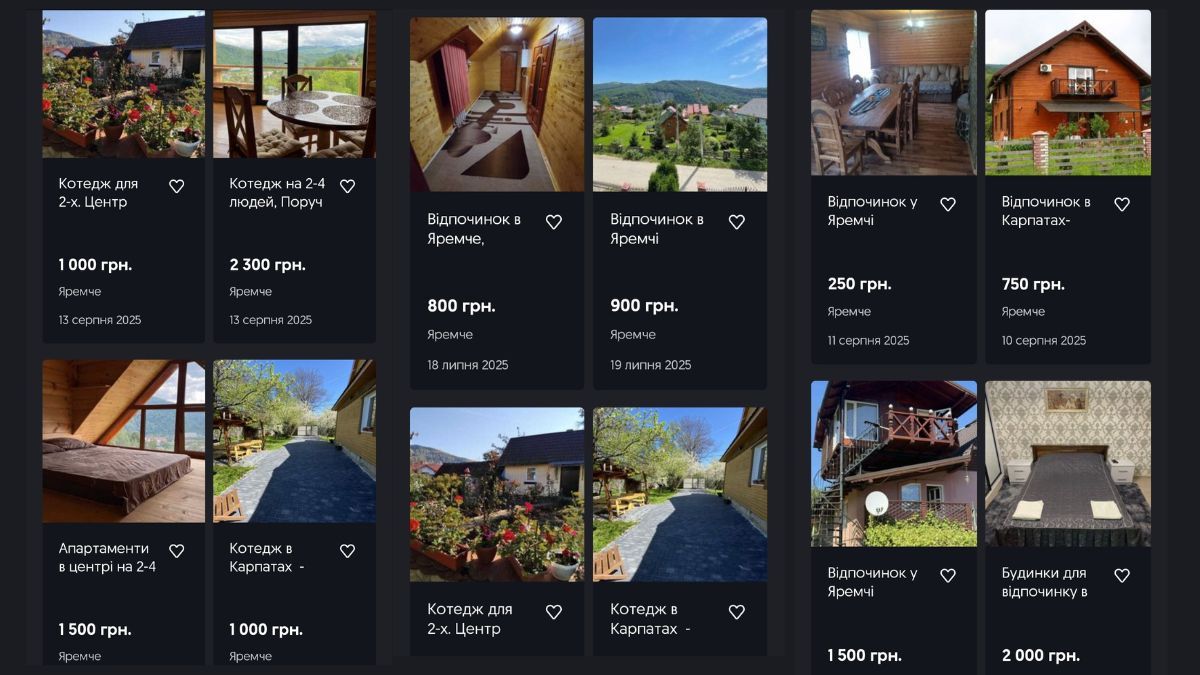Open the Апартаменти в центрі на 2-4 title

(x=107, y=557)
